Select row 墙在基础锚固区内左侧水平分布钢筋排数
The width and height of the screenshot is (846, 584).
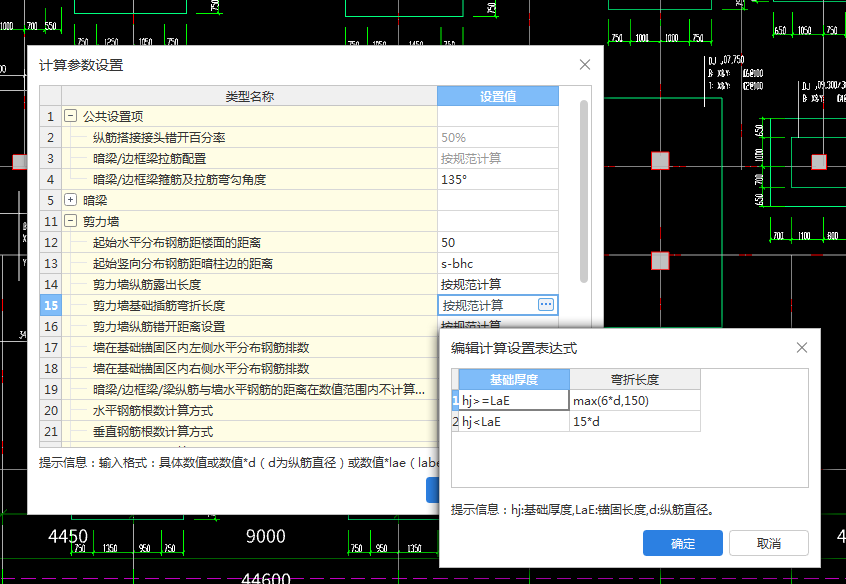click(x=249, y=348)
